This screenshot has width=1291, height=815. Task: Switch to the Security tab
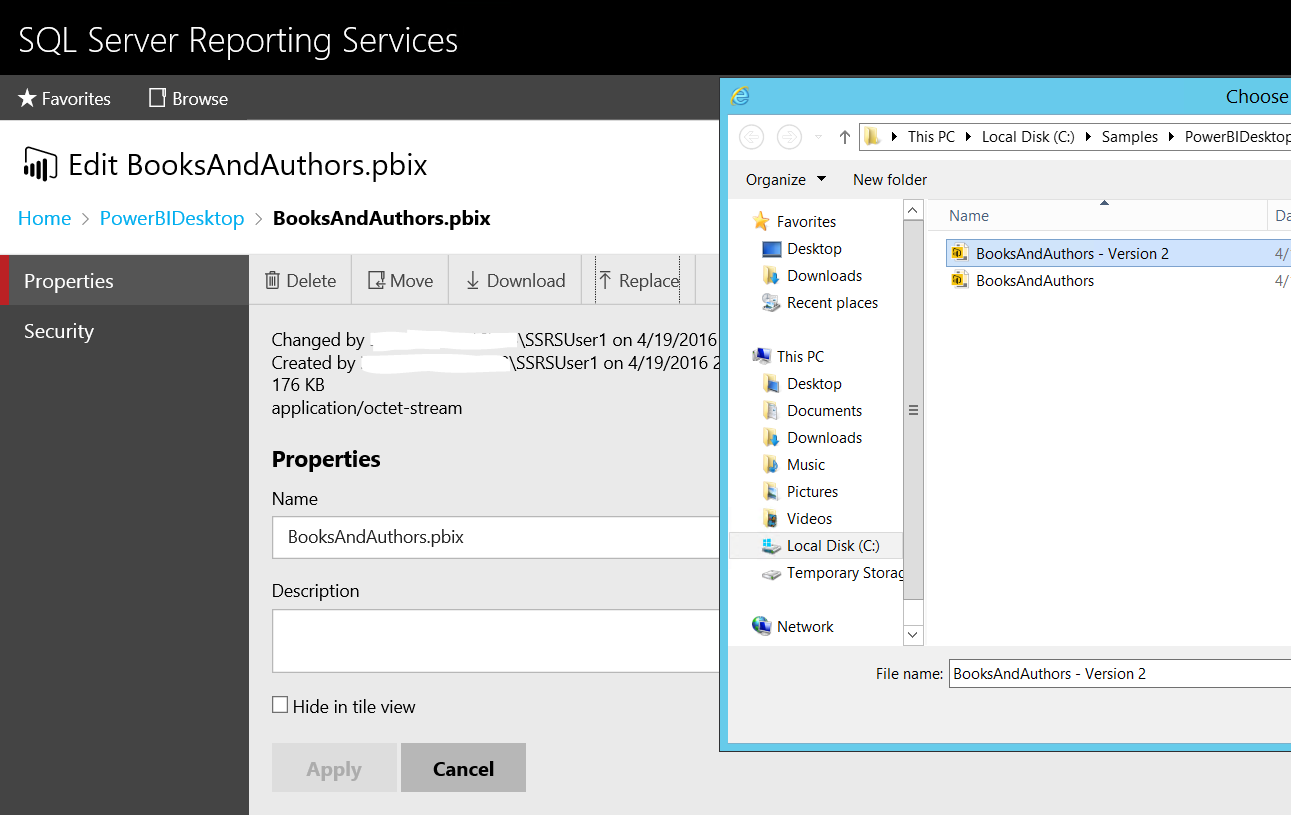[x=124, y=331]
